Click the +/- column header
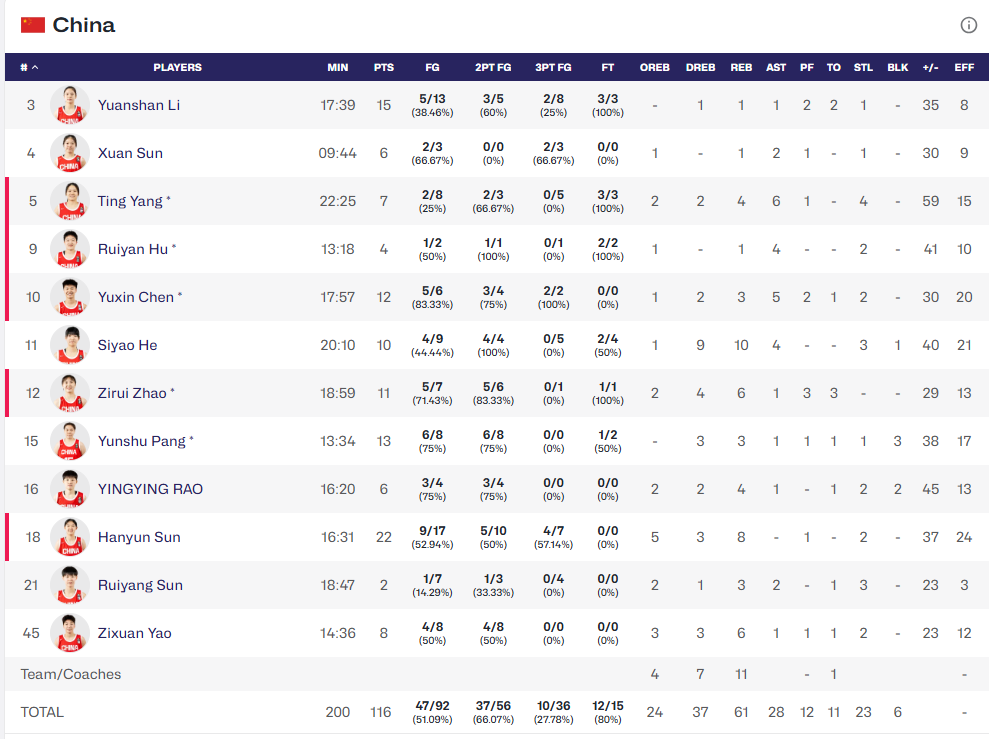Viewport: 989px width, 739px height. click(930, 67)
